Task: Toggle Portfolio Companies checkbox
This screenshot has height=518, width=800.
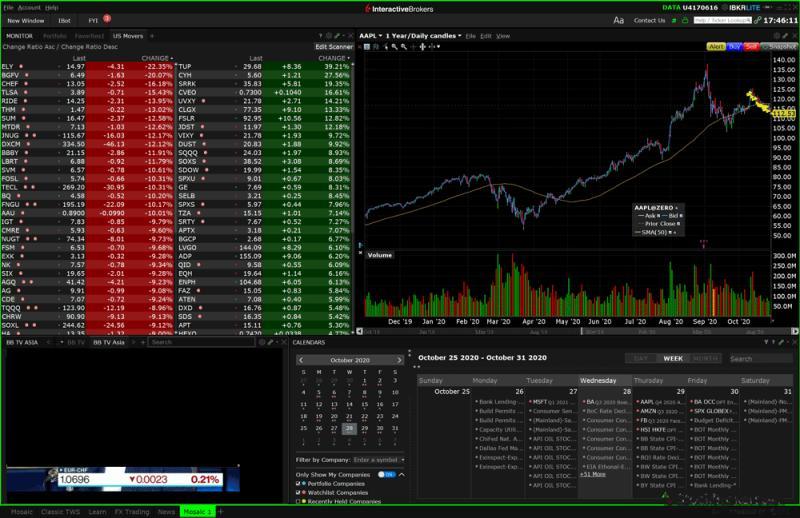Action: pyautogui.click(x=298, y=484)
